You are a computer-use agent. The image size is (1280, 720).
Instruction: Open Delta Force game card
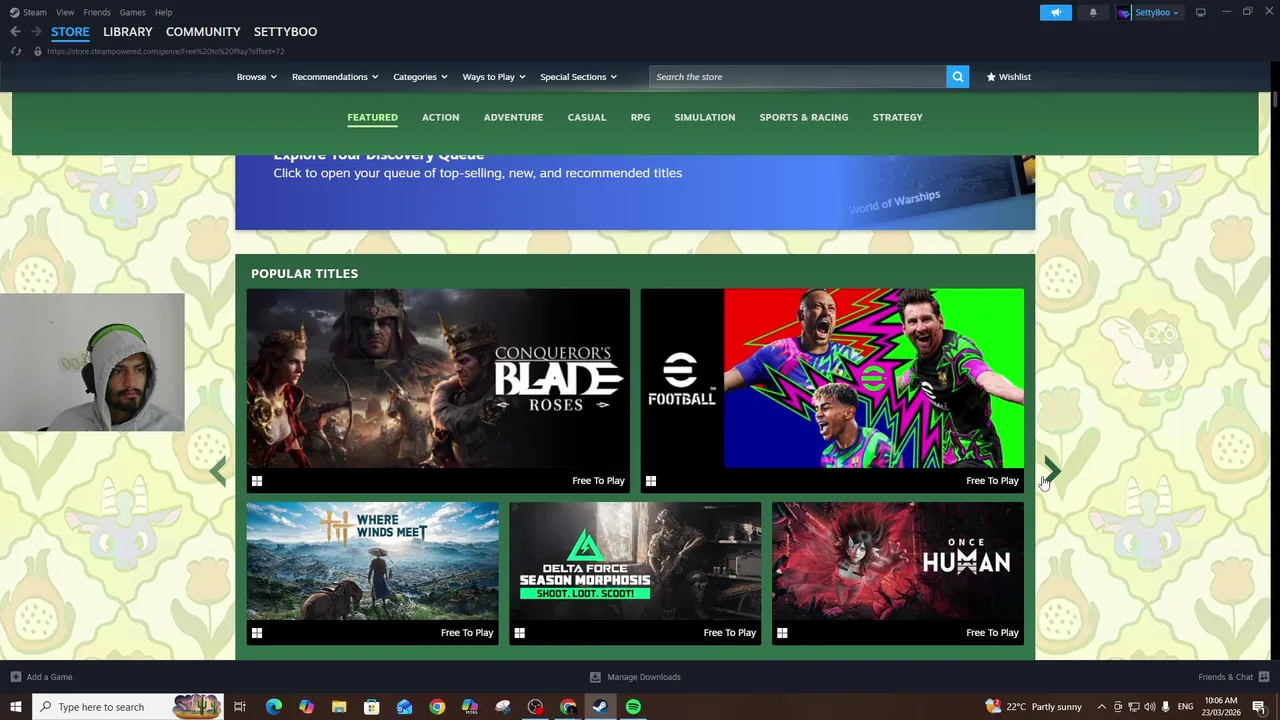point(635,573)
